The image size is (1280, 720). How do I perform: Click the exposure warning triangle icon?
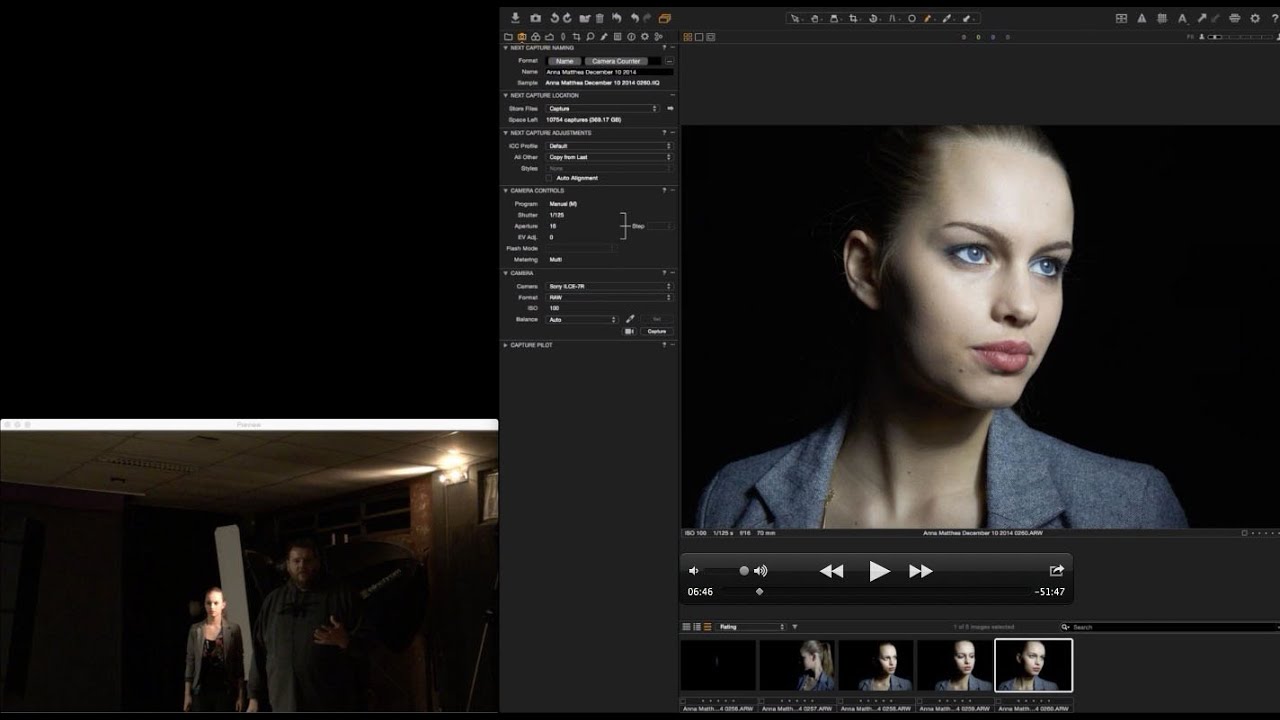pyautogui.click(x=1141, y=18)
